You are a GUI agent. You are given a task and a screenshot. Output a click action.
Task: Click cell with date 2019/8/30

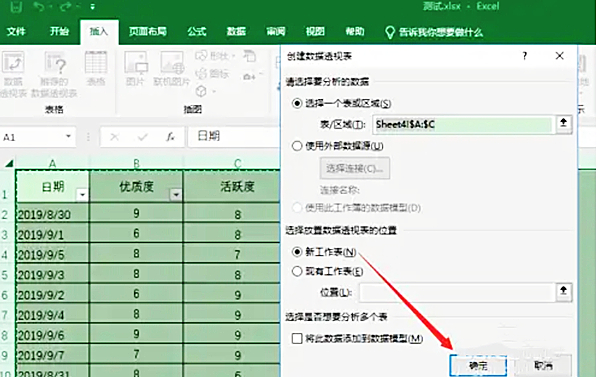[53, 214]
